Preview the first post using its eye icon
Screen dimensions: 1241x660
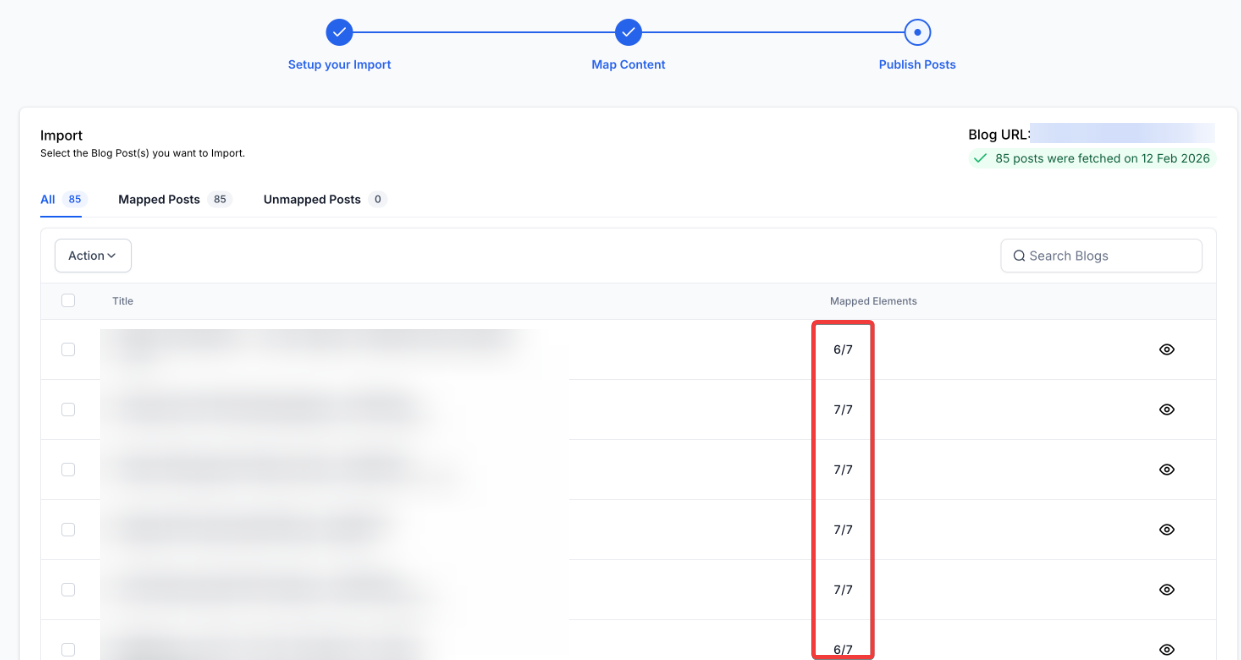(1166, 350)
